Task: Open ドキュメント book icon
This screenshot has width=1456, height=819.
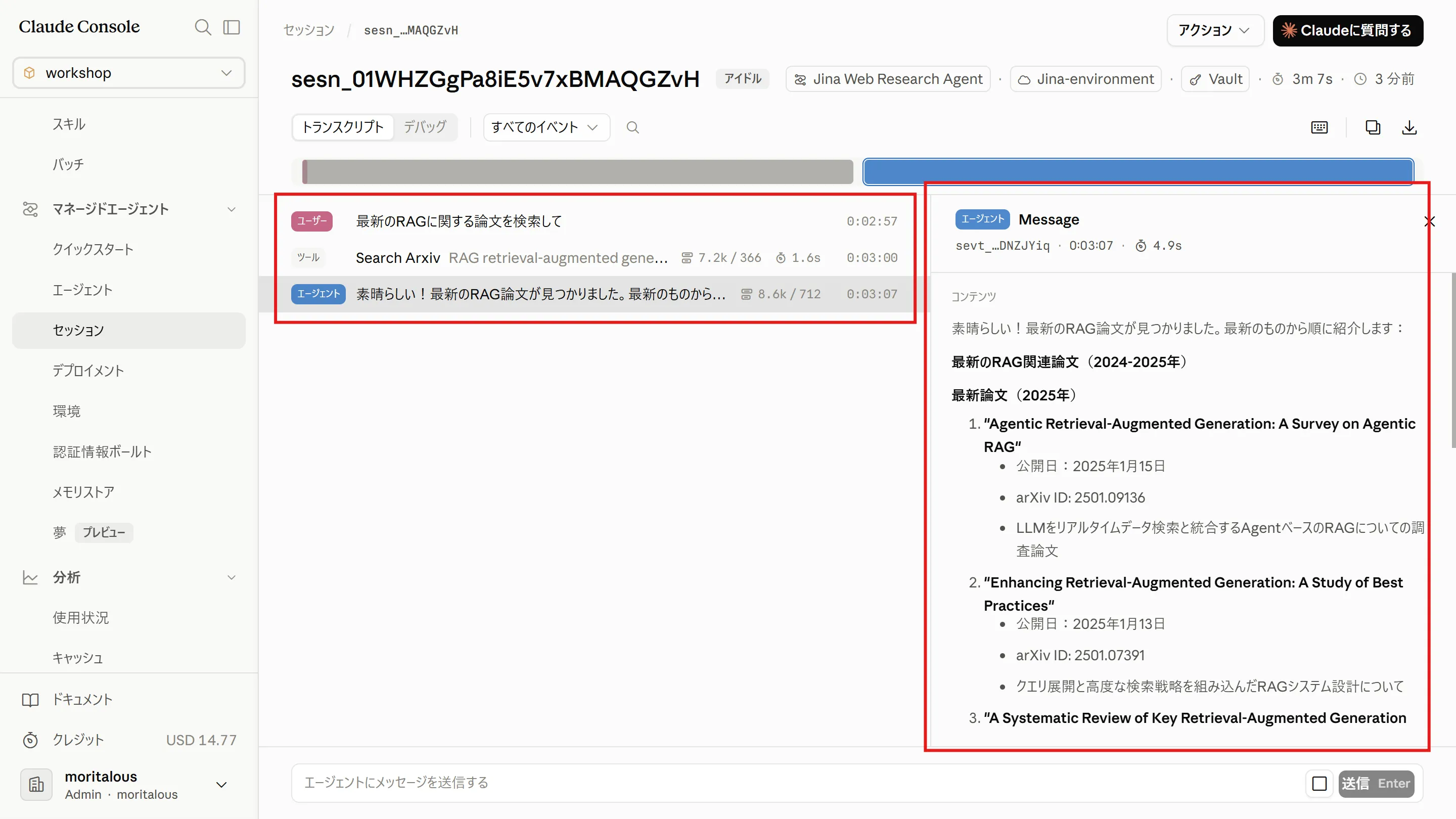Action: click(x=30, y=700)
